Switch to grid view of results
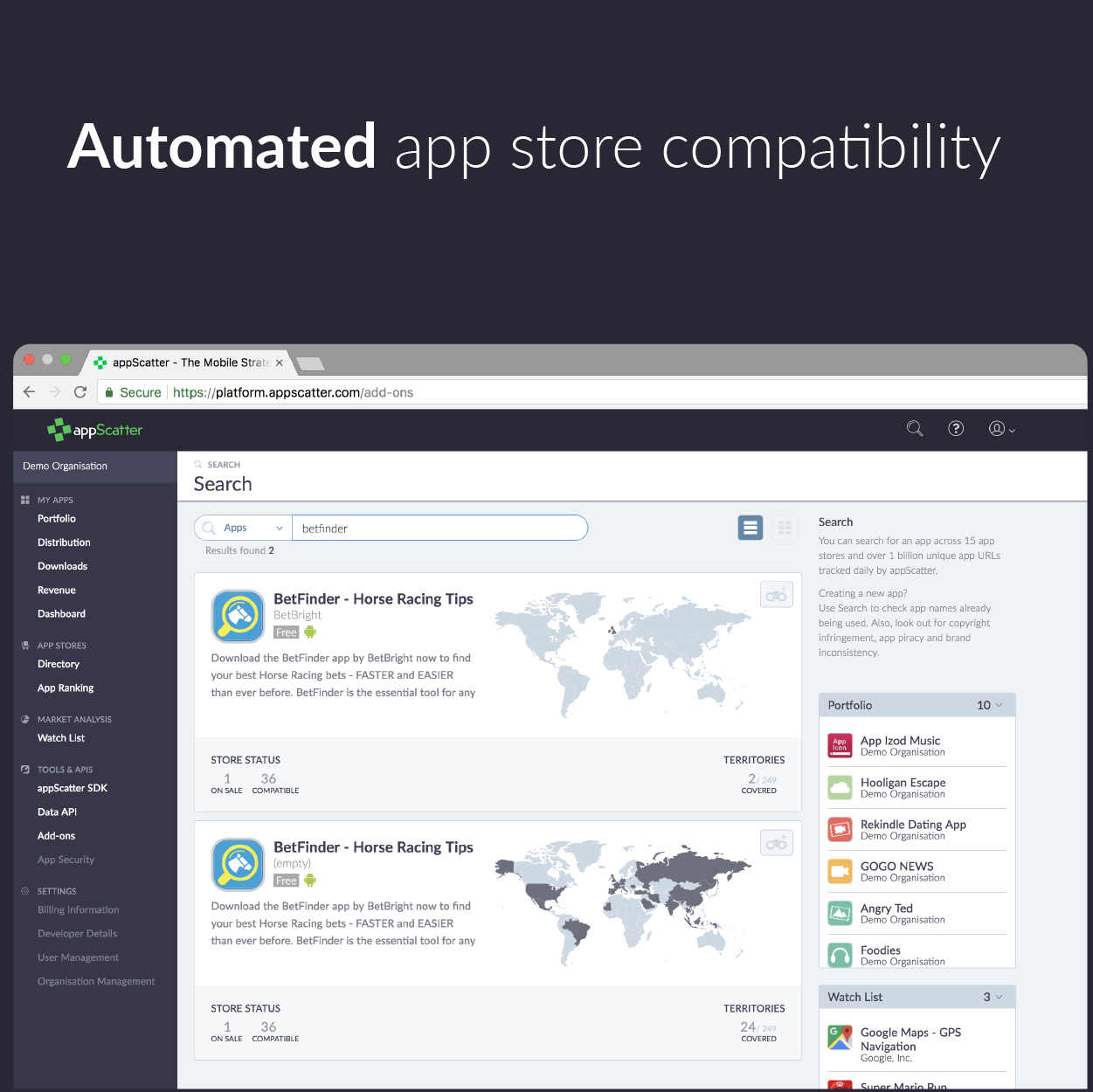Viewport: 1093px width, 1092px height. (x=785, y=528)
